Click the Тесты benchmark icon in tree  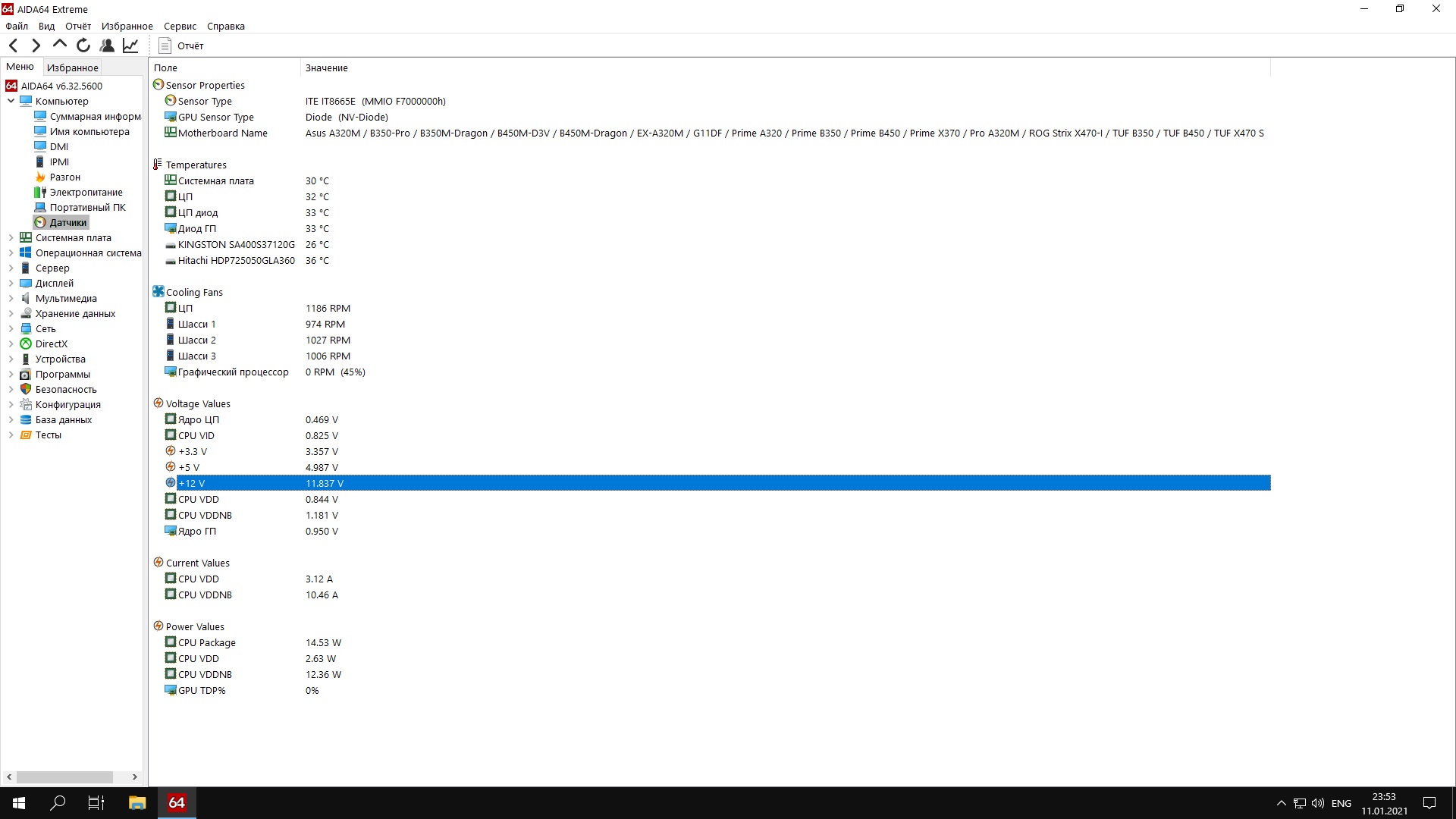click(26, 435)
